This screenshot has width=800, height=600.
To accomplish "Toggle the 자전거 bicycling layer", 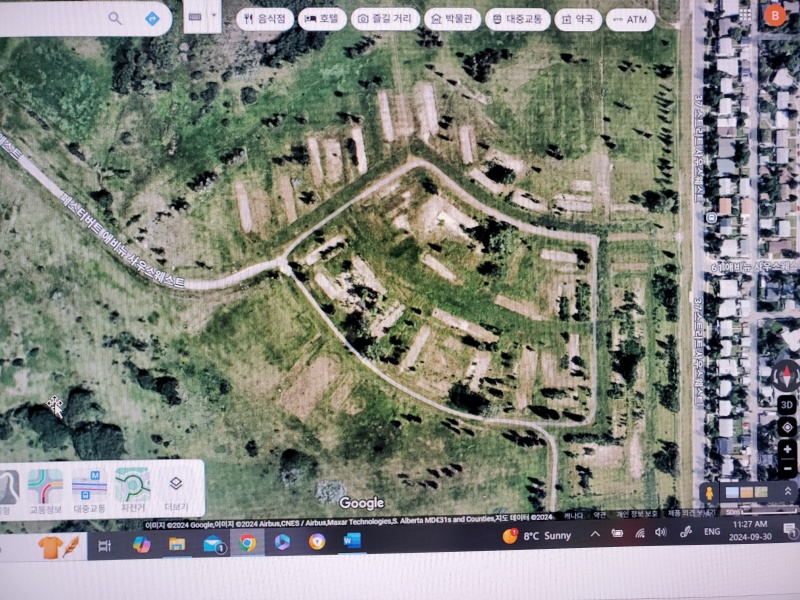I will click(132, 490).
